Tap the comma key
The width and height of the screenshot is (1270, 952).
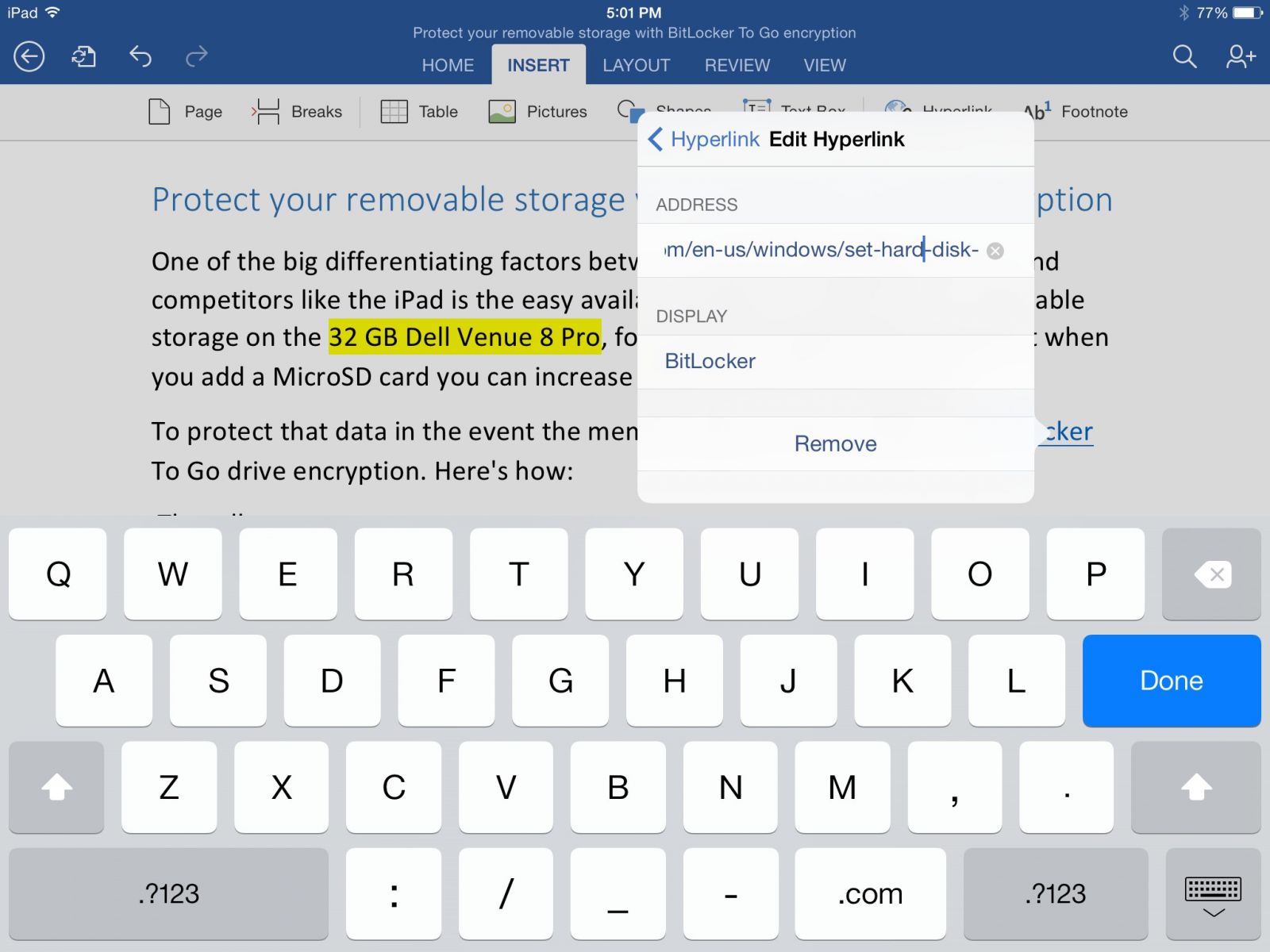(x=955, y=787)
